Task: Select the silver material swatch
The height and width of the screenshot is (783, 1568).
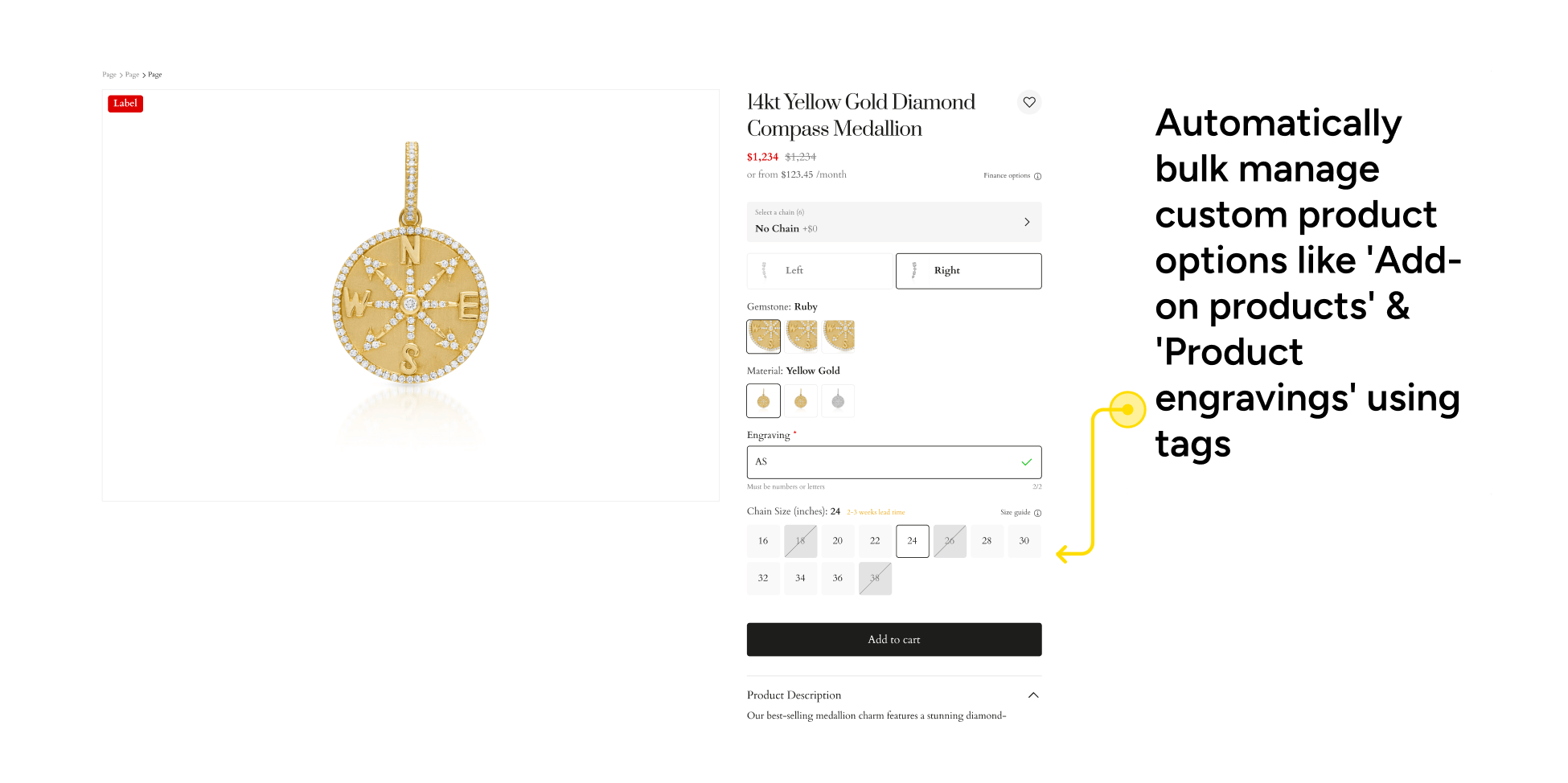Action: (838, 400)
